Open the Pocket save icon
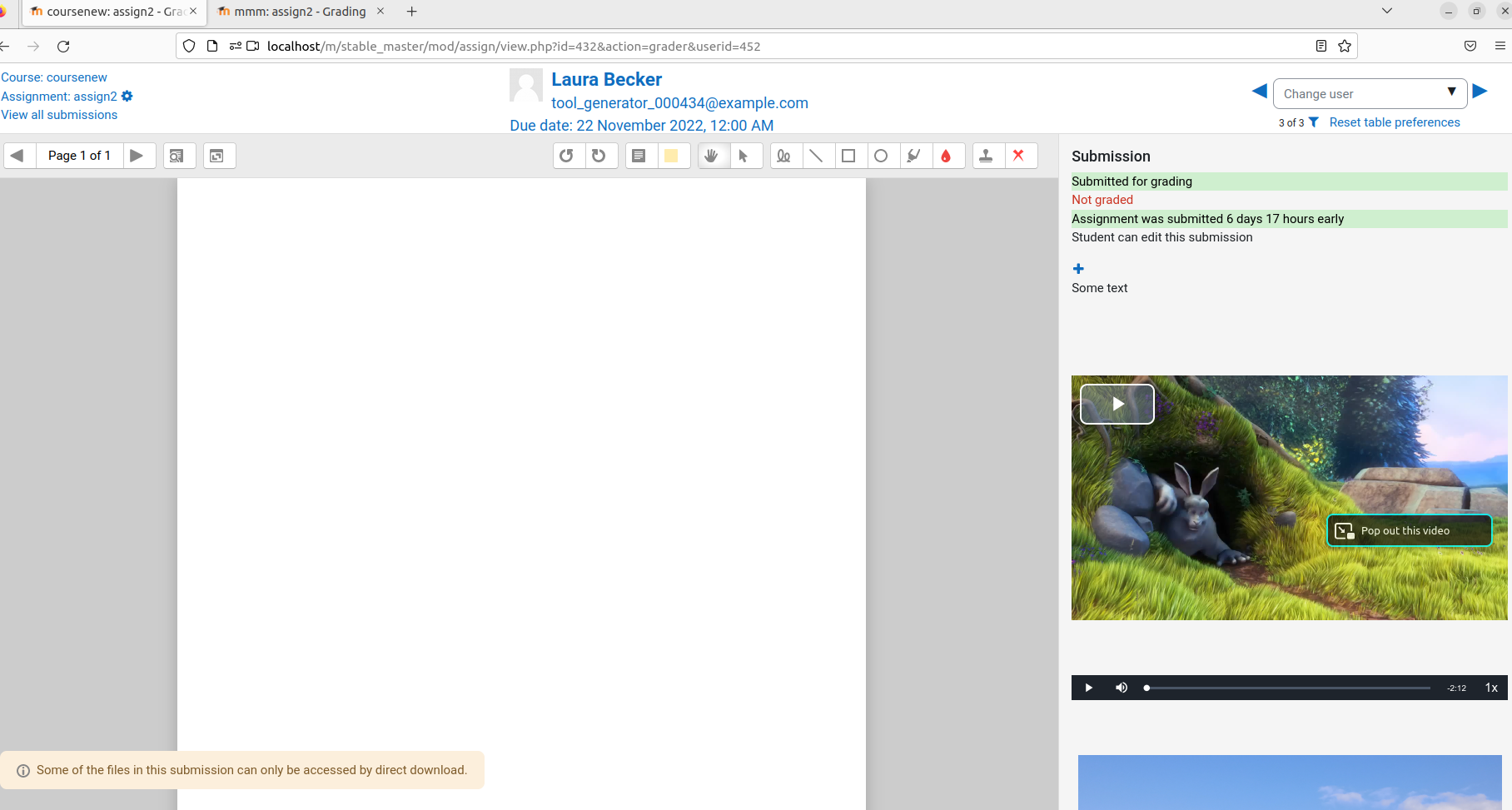This screenshot has width=1512, height=810. click(1470, 46)
